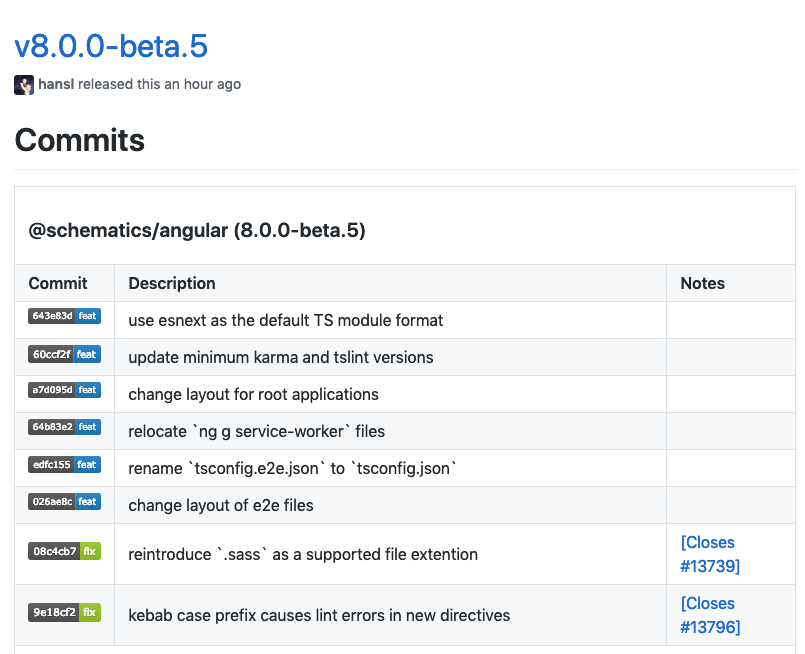Click commit badge 026ae8c feat

[64, 501]
